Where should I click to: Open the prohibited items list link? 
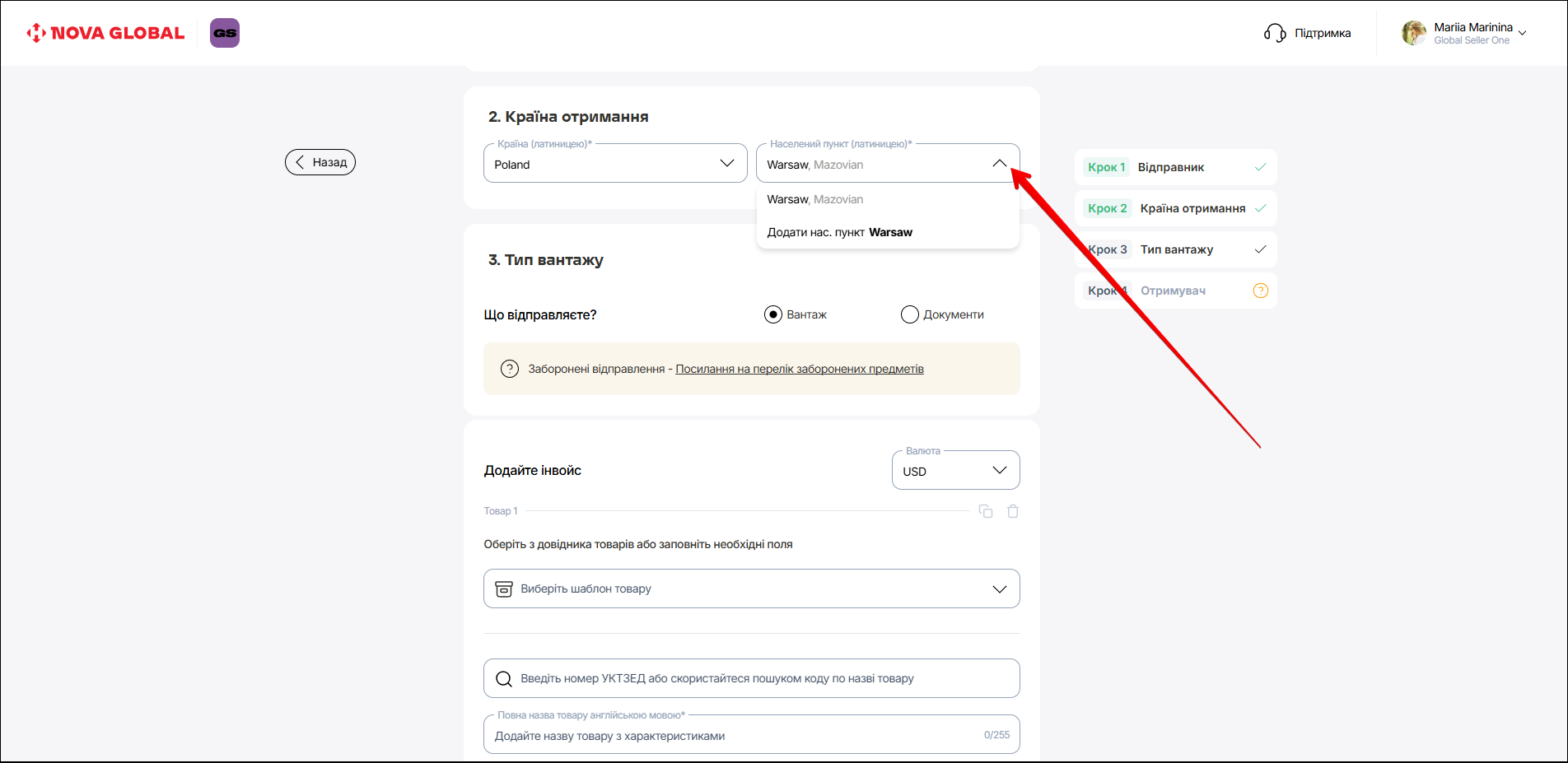click(799, 369)
